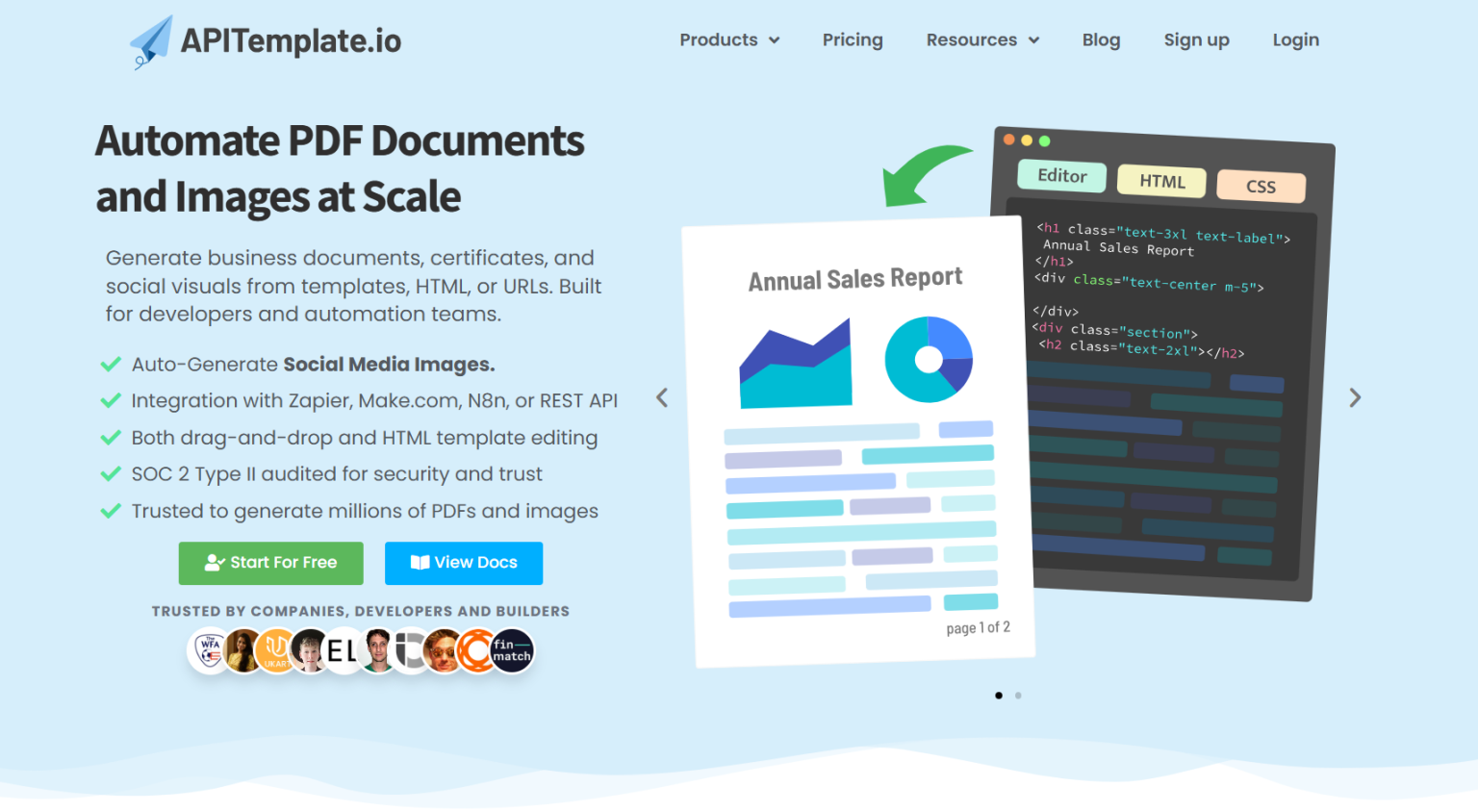This screenshot has height=812, width=1478.
Task: Click the paragraph starting "Generate business documents"
Action: (x=354, y=286)
